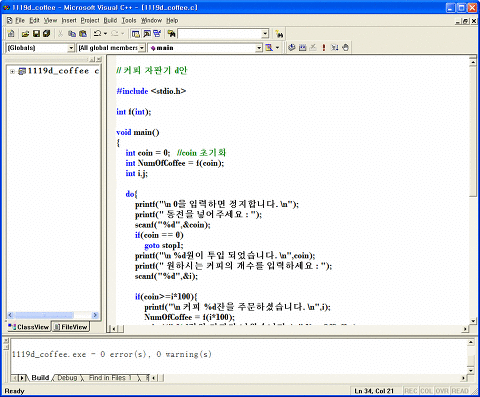480x397 pixels.
Task: Click the Open file folder icon
Action: (25, 34)
